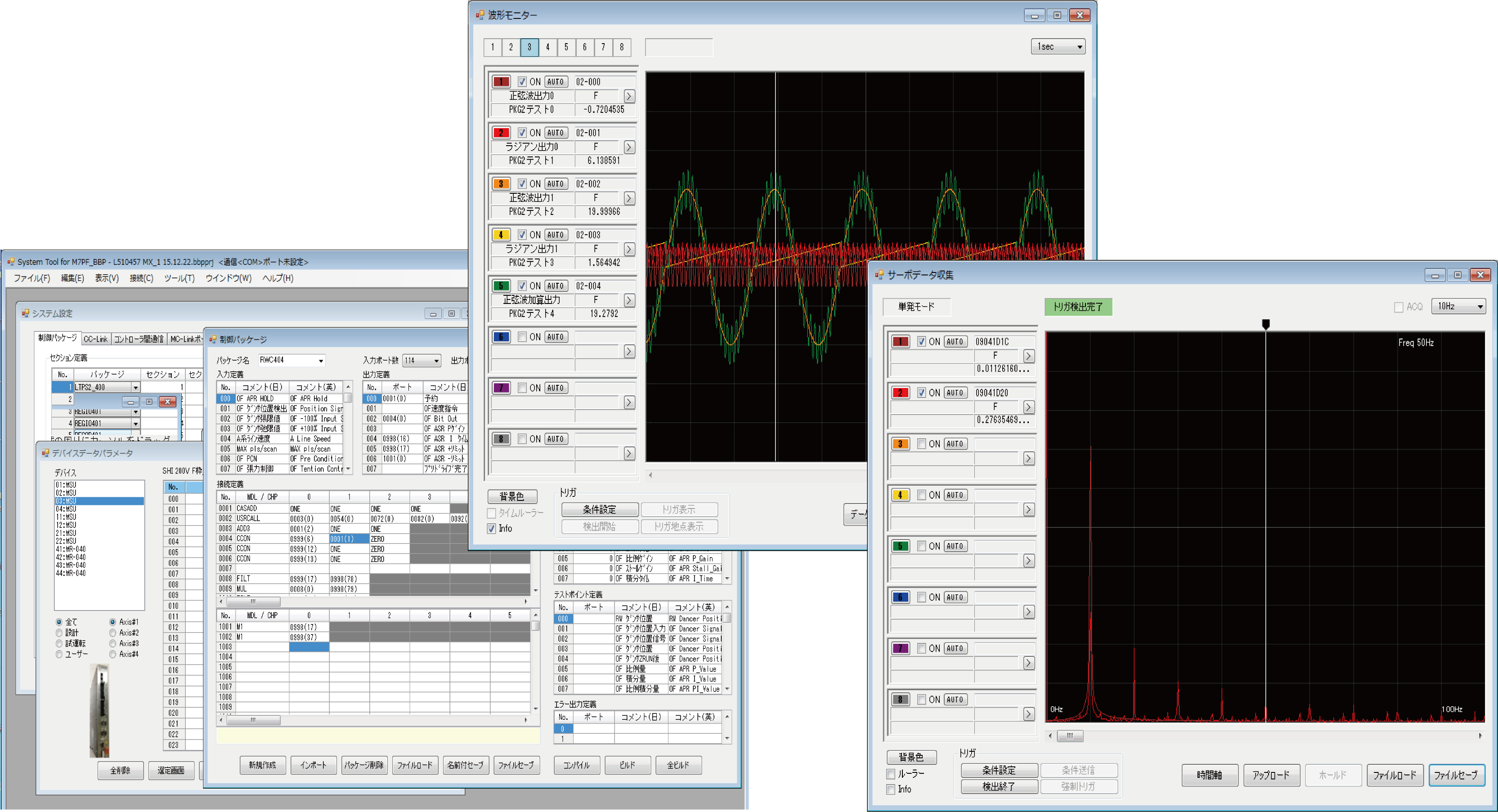Enable the タイムルーラー checkbox

pyautogui.click(x=491, y=513)
